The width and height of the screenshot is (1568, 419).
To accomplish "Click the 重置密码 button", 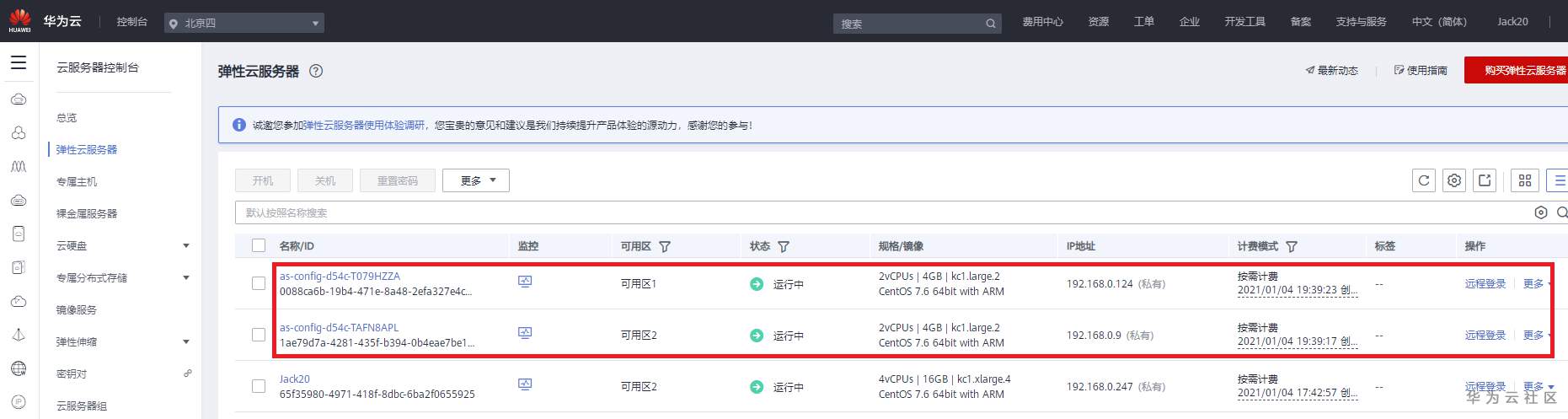I will (398, 180).
